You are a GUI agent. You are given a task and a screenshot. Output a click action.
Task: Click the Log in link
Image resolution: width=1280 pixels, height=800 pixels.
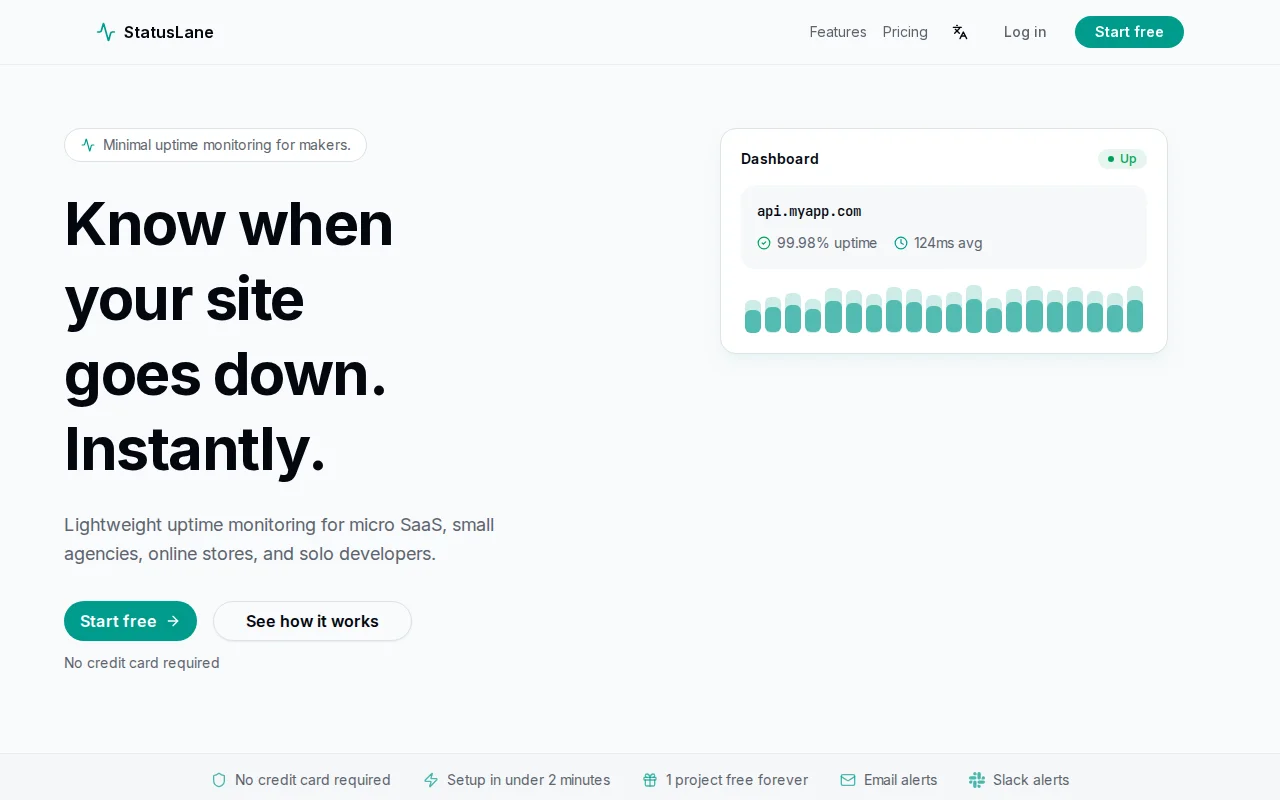point(1025,32)
